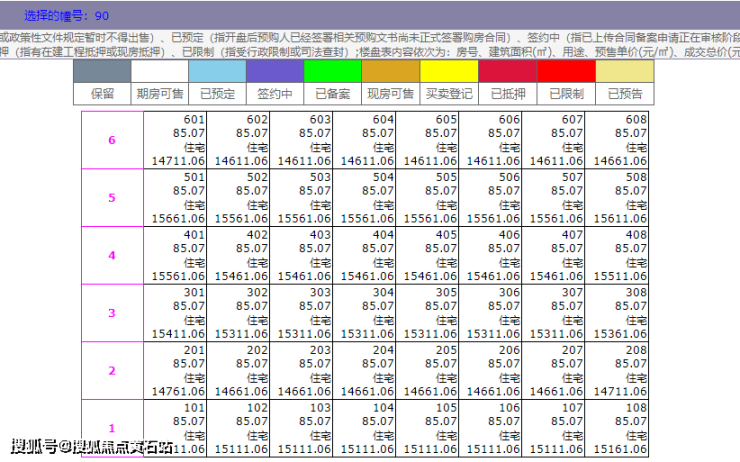This screenshot has height=462, width=740.
Task: Click the 已预告 legend label
Action: pyautogui.click(x=624, y=94)
